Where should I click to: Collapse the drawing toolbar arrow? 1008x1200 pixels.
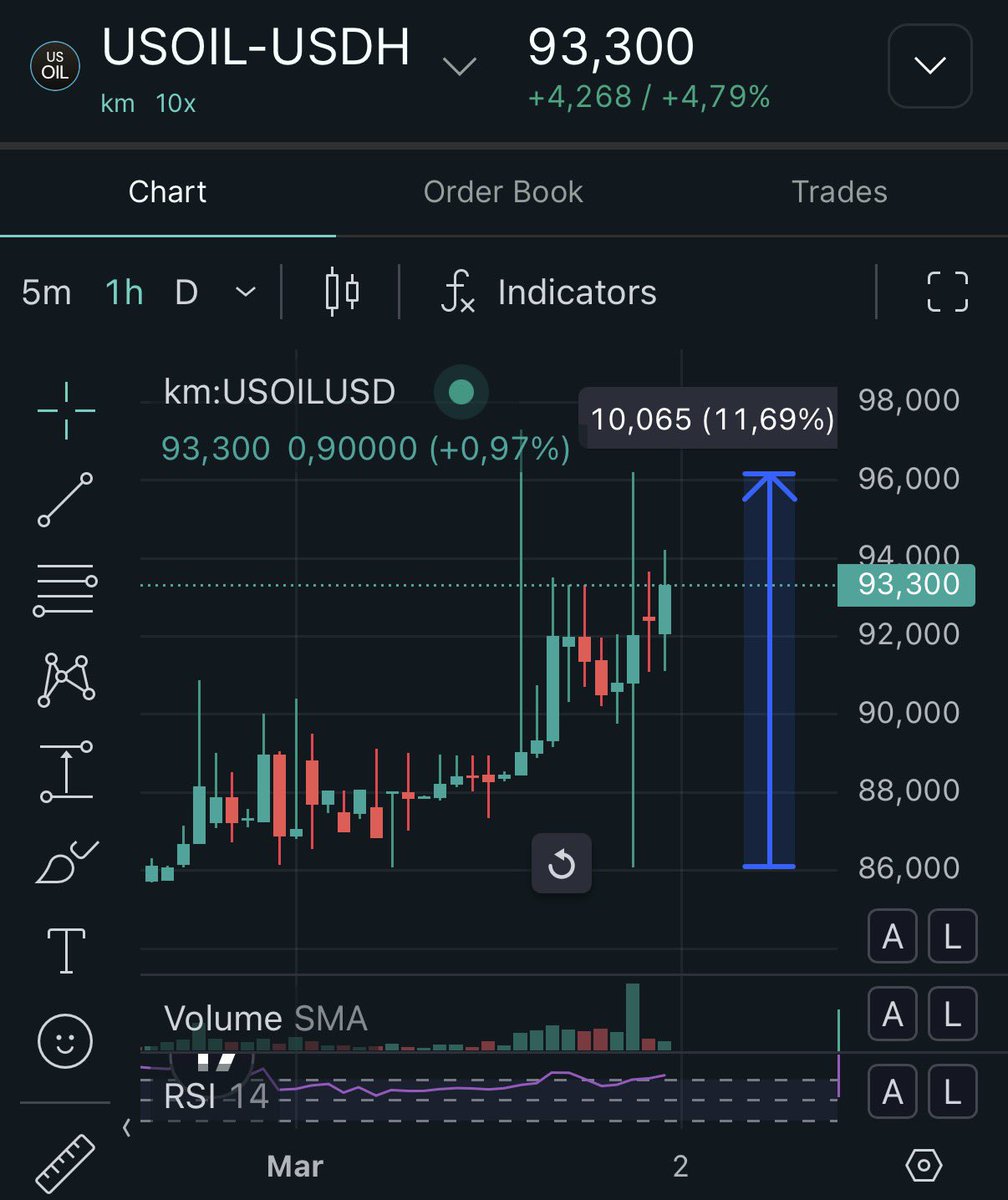(x=126, y=1128)
